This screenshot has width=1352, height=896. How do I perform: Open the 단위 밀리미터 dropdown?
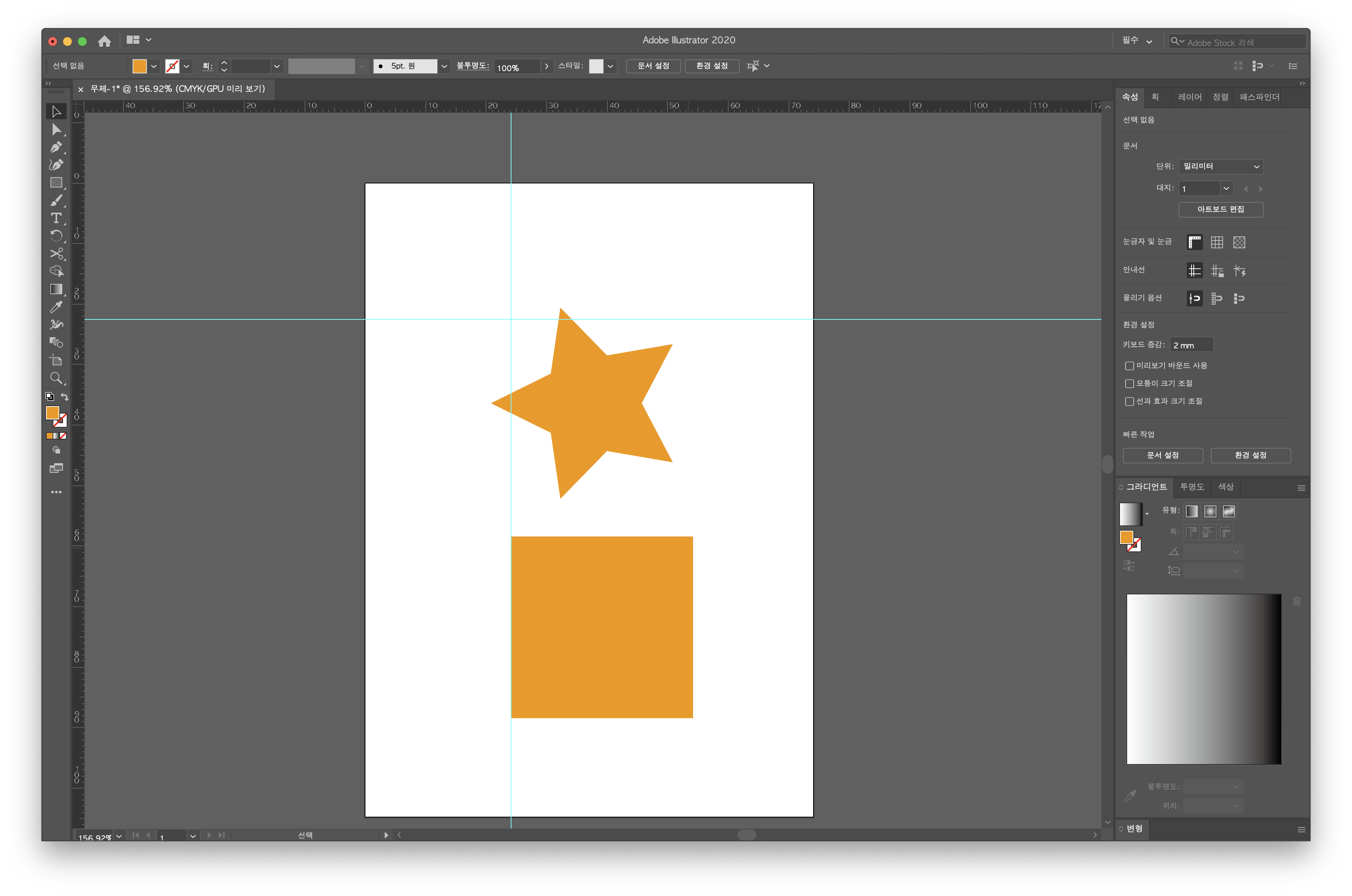click(x=1220, y=166)
